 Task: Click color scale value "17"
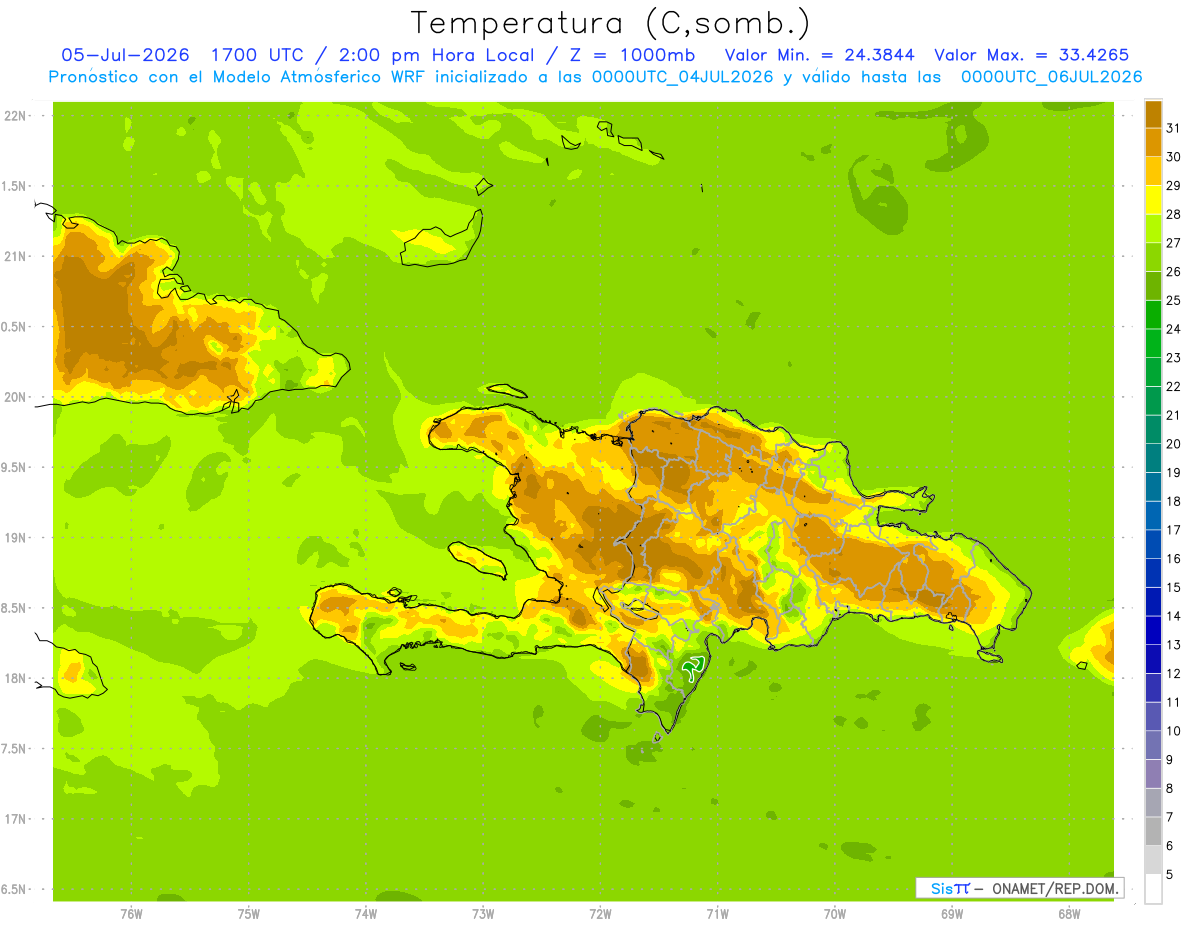(x=1173, y=530)
